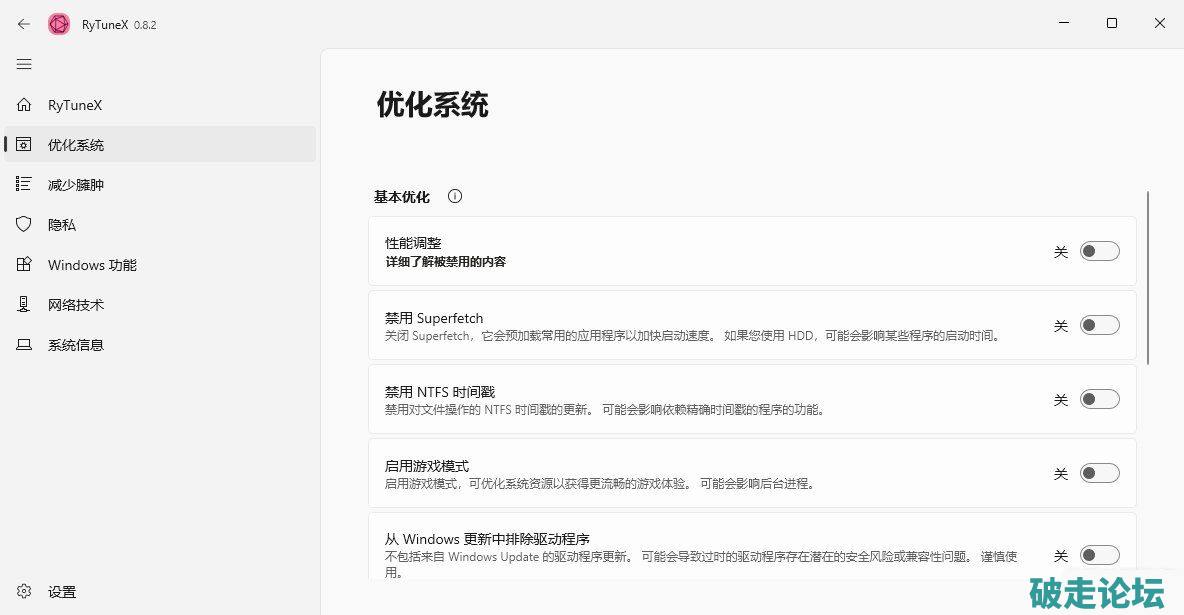Image resolution: width=1184 pixels, height=615 pixels.
Task: Click the RyTuneX app logo icon
Action: [x=59, y=24]
